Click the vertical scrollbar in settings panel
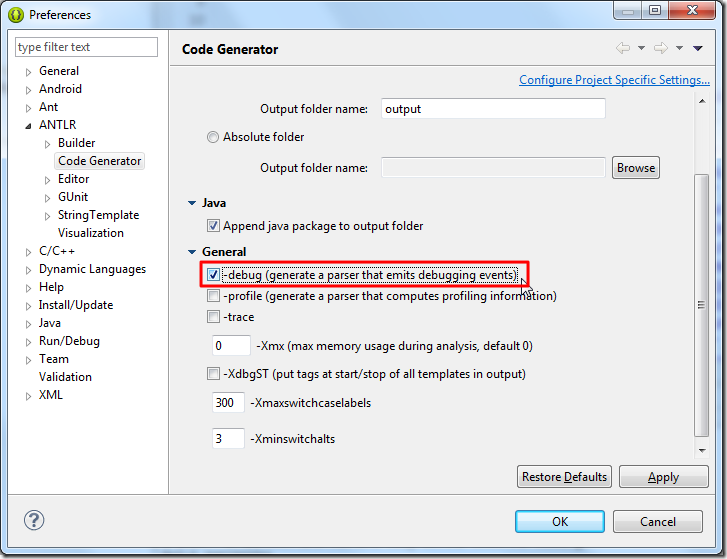This screenshot has width=727, height=559. pyautogui.click(x=702, y=300)
